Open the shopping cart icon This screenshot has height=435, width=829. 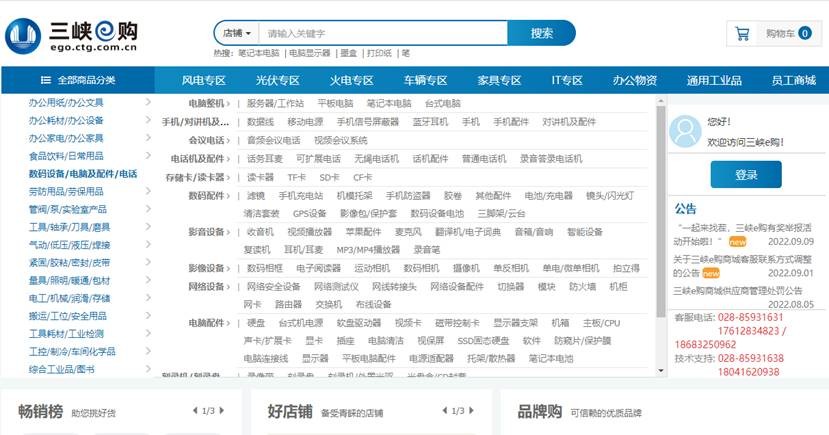pos(742,34)
